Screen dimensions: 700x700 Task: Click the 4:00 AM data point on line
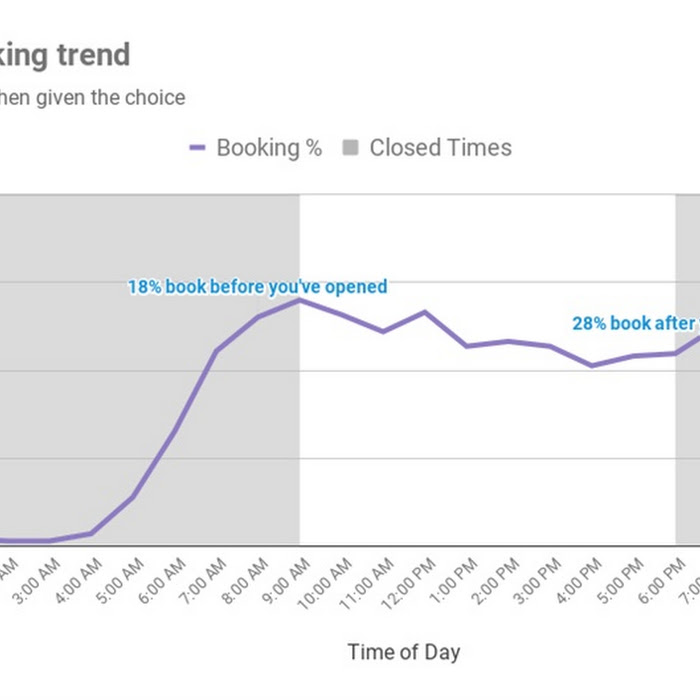91,533
